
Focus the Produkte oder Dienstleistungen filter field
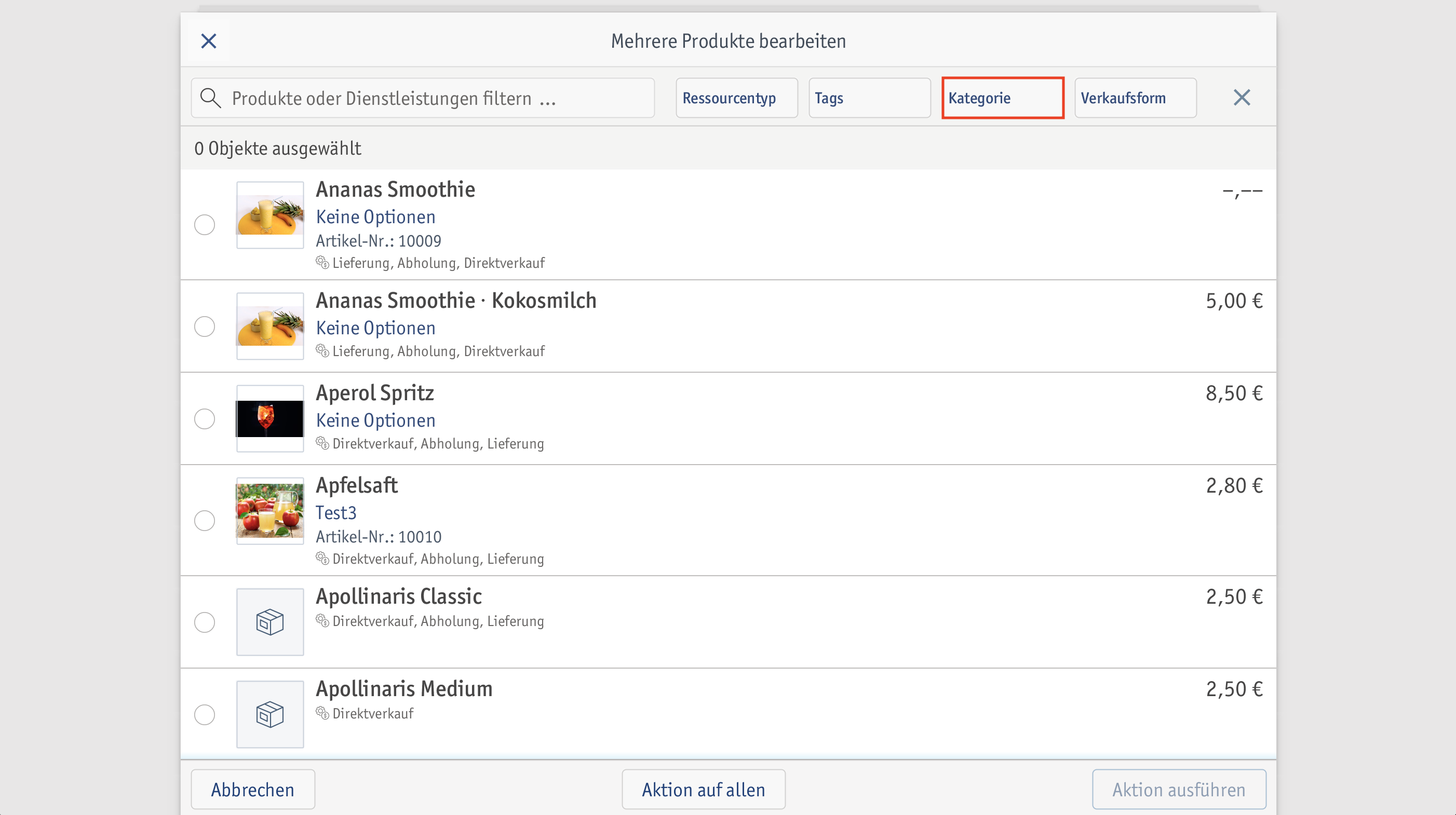coord(423,98)
